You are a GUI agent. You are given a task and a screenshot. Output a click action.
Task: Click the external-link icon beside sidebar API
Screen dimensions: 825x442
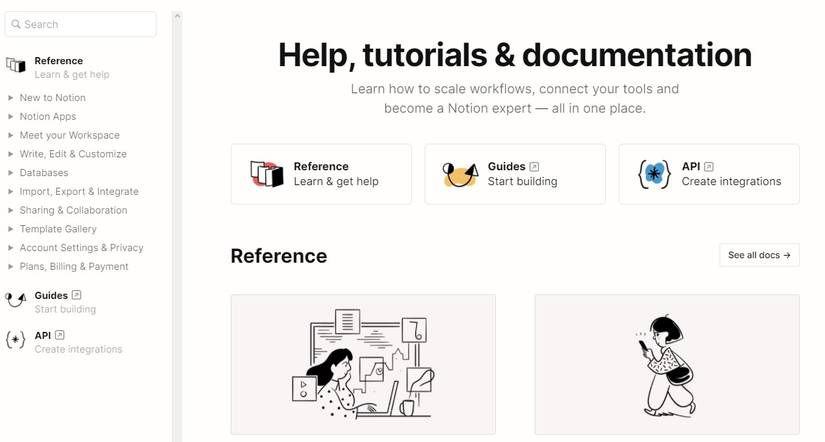[x=59, y=335]
